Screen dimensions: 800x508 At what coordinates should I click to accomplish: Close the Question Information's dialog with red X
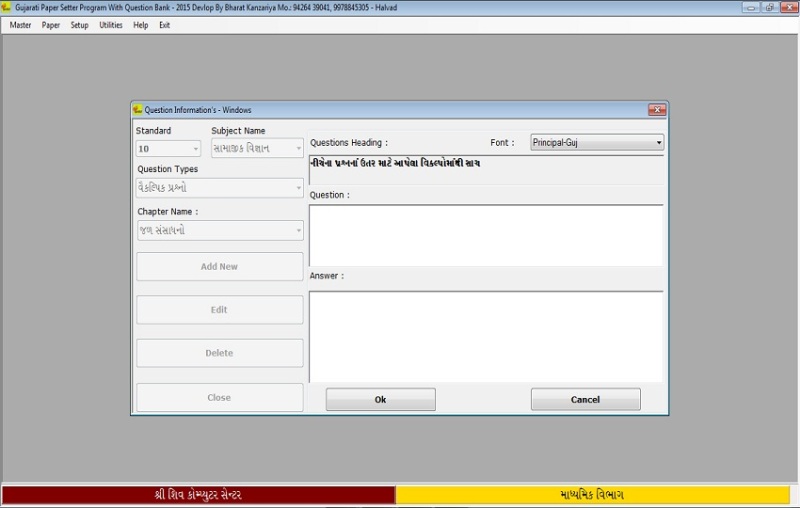656,109
